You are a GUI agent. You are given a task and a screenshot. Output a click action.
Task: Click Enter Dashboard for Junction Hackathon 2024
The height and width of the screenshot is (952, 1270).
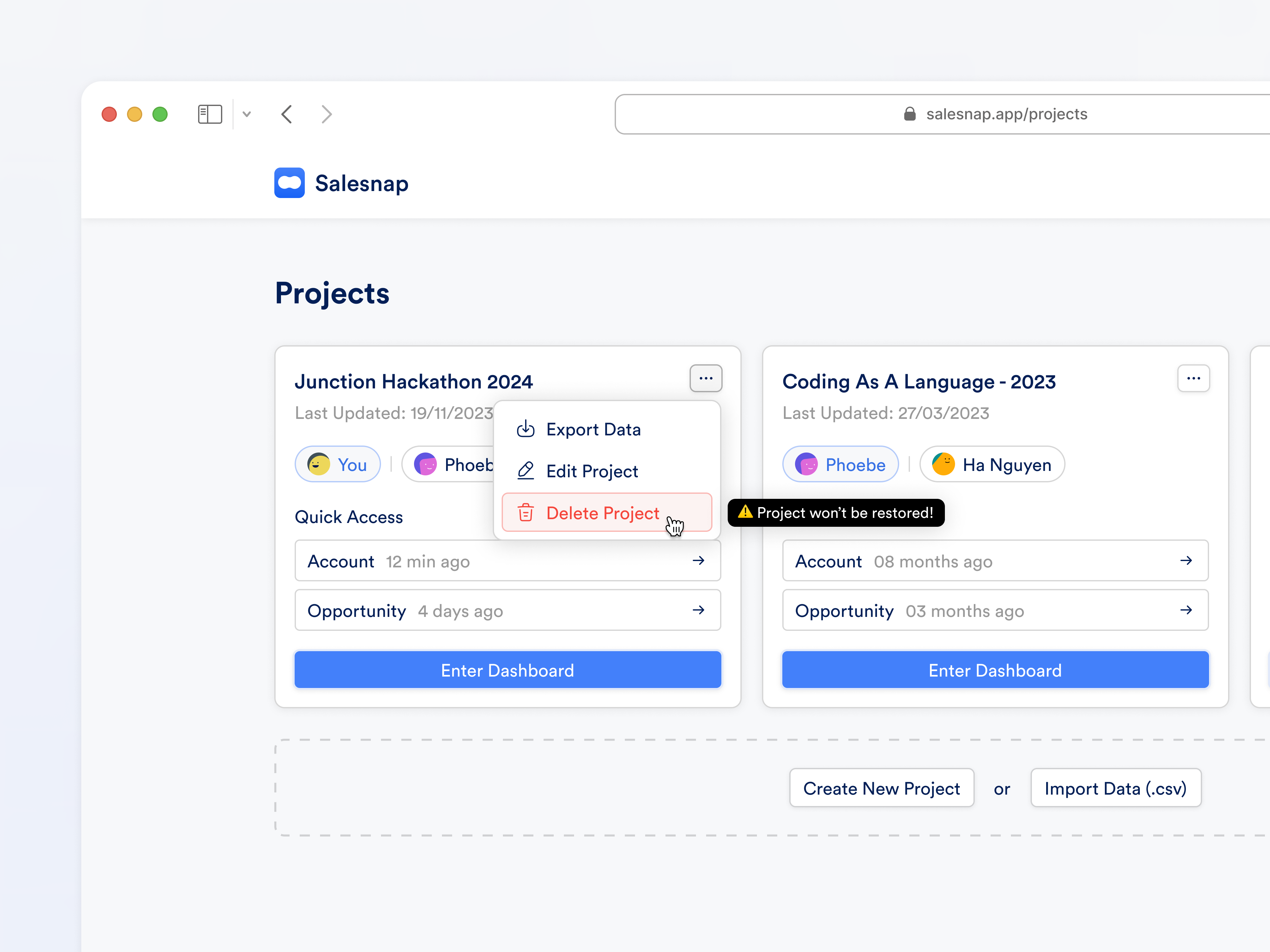coord(508,670)
